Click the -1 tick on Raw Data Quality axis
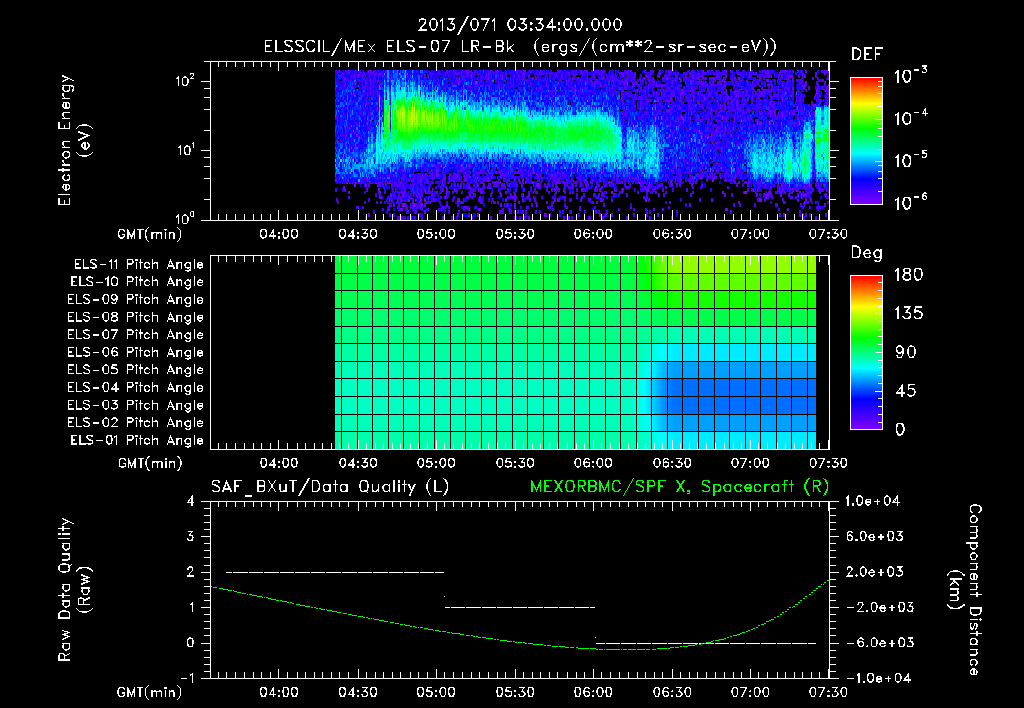Image resolution: width=1024 pixels, height=708 pixels. [x=187, y=678]
